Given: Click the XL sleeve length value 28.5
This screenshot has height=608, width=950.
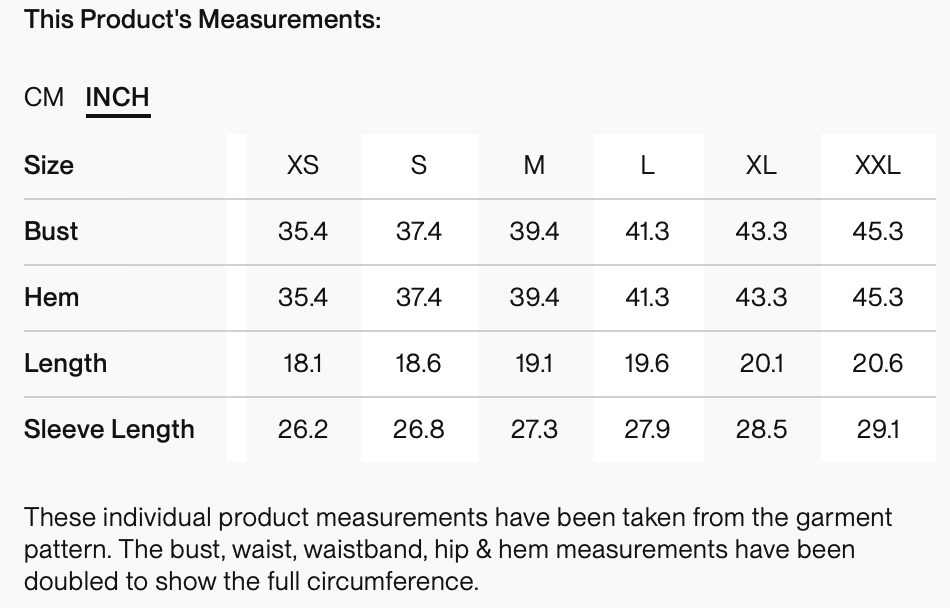Looking at the screenshot, I should [x=761, y=429].
